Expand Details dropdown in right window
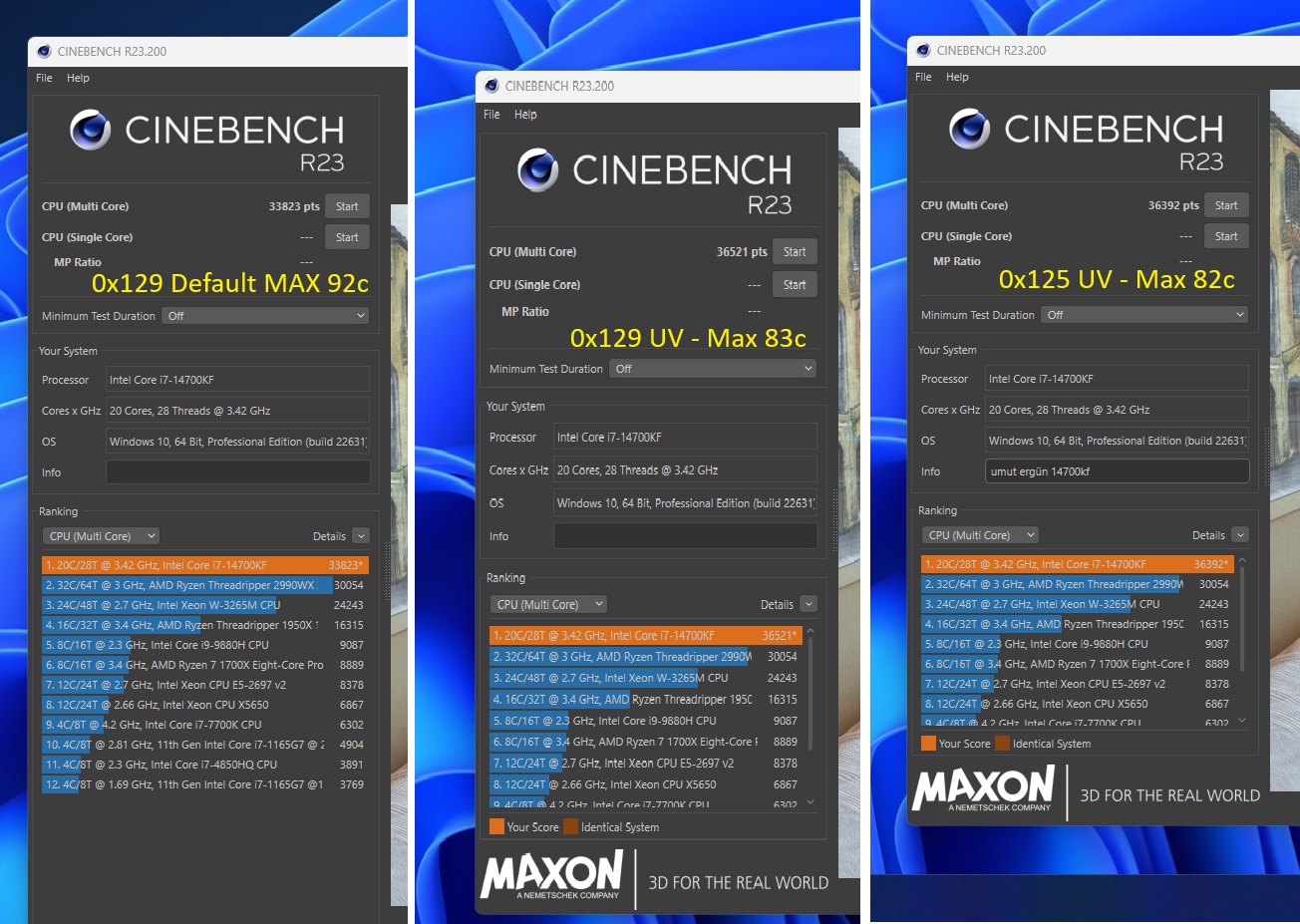 pyautogui.click(x=1240, y=535)
